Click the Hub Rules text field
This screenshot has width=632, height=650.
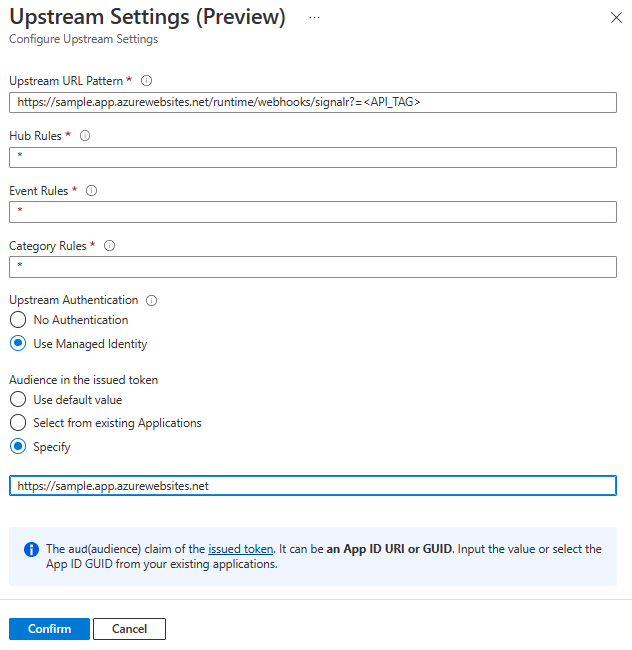point(312,157)
